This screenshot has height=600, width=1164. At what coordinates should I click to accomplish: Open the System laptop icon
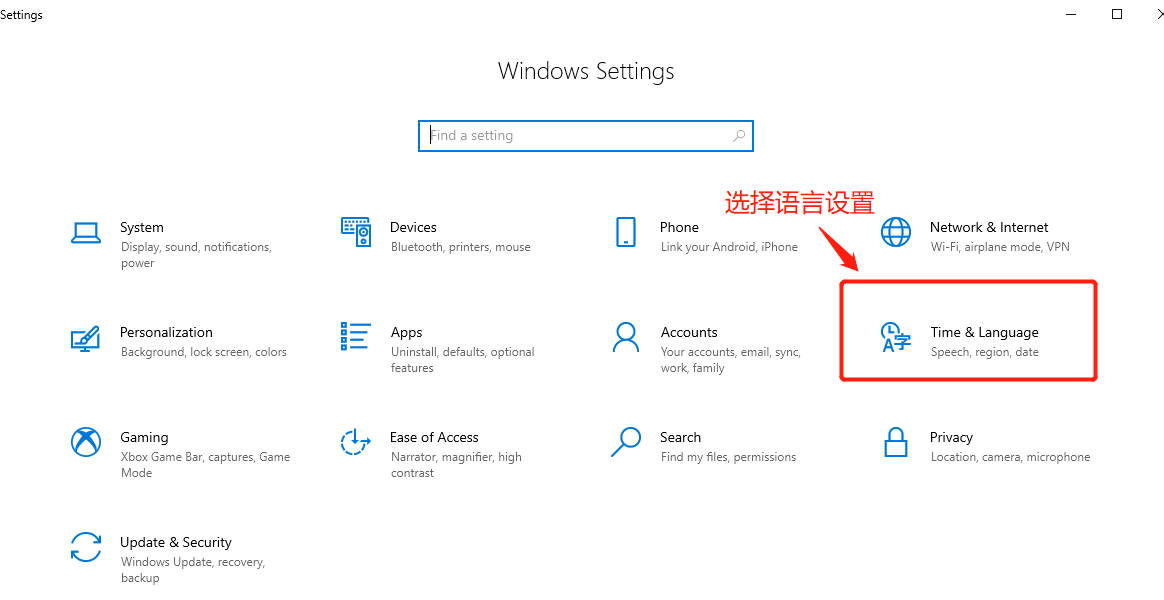85,232
